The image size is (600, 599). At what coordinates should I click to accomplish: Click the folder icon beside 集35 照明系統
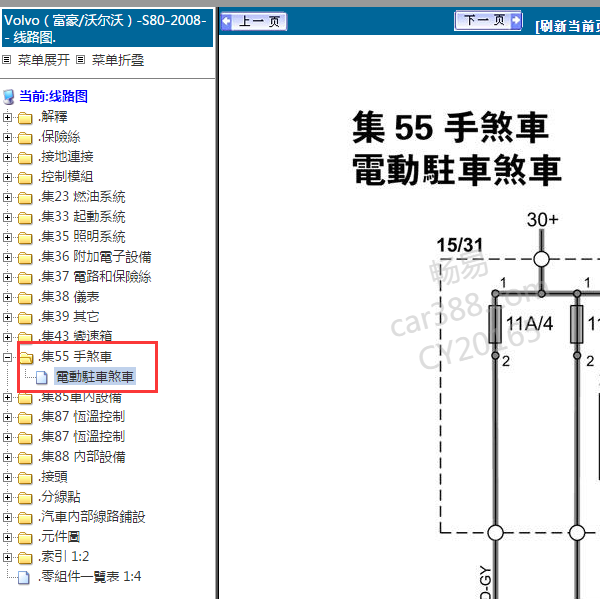pos(25,238)
